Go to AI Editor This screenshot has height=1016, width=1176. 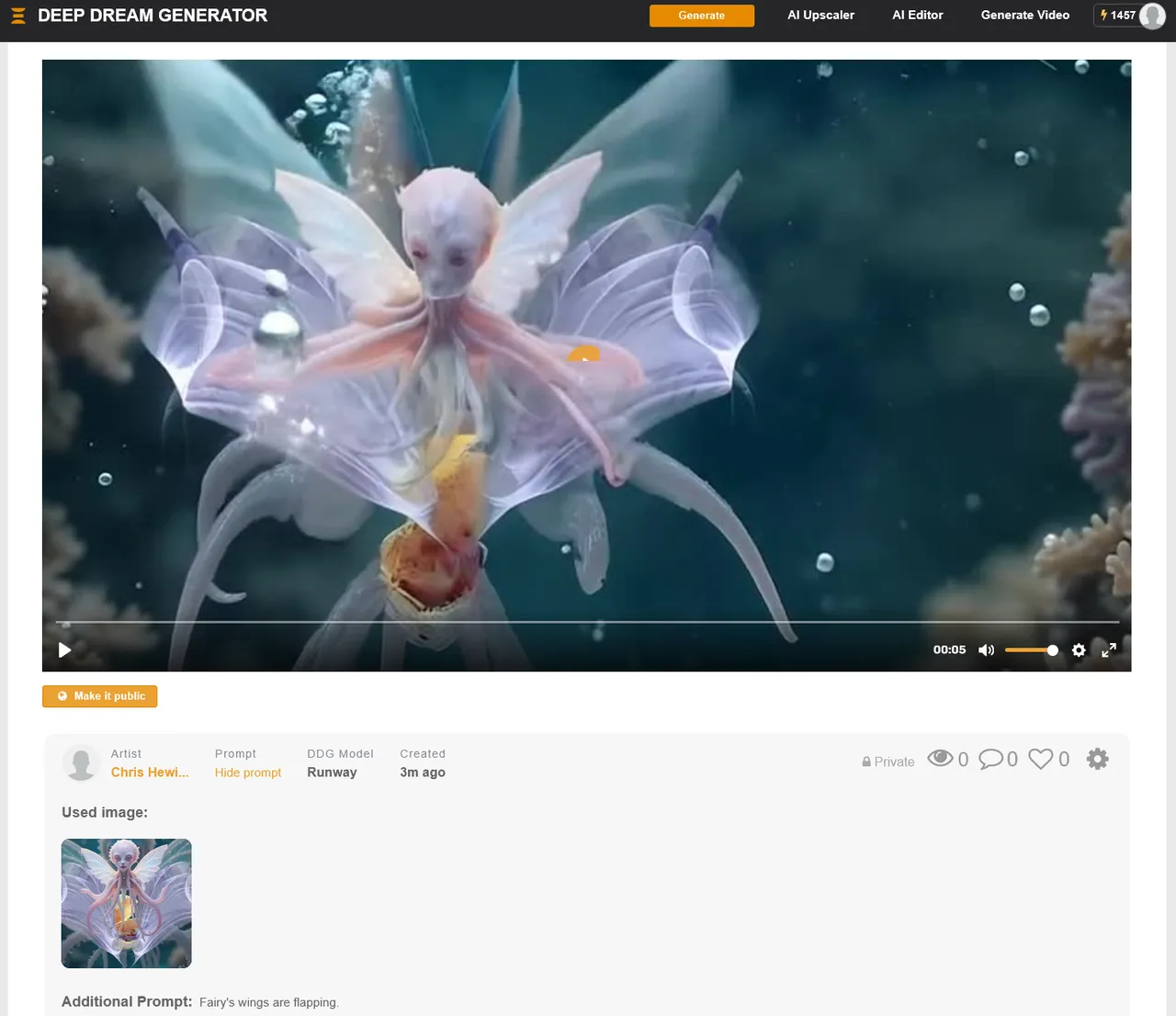coord(917,16)
